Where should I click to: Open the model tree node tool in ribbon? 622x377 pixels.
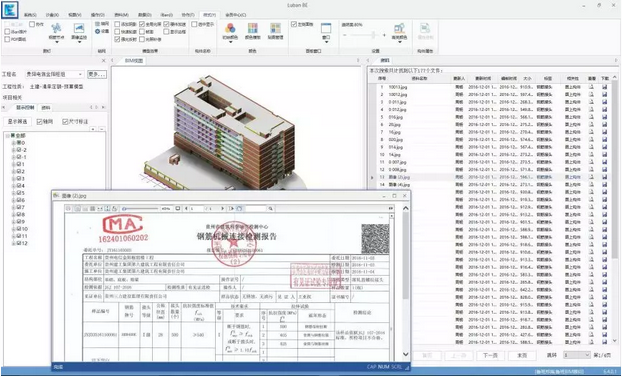(x=56, y=31)
